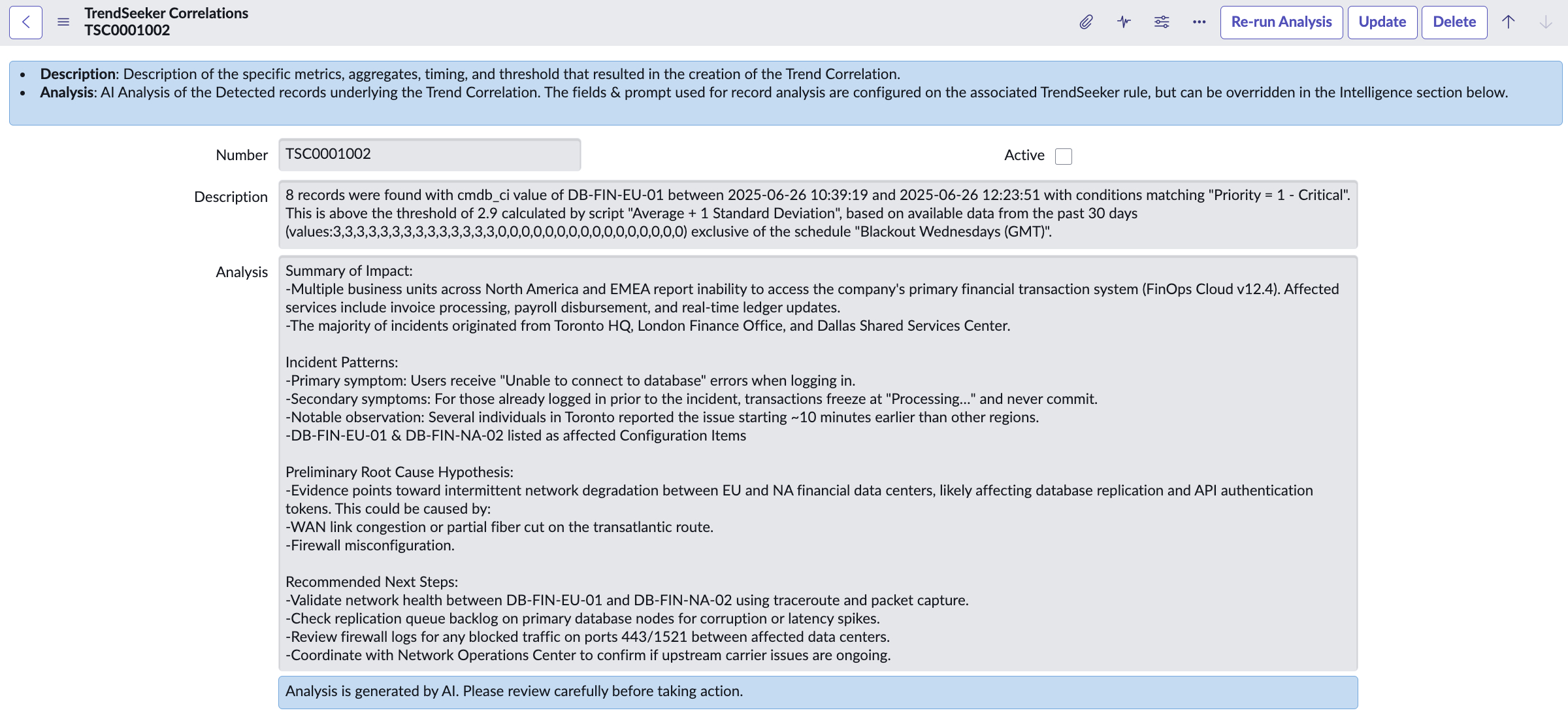Toggle the Active checkbox
The height and width of the screenshot is (719, 1568).
[x=1064, y=156]
